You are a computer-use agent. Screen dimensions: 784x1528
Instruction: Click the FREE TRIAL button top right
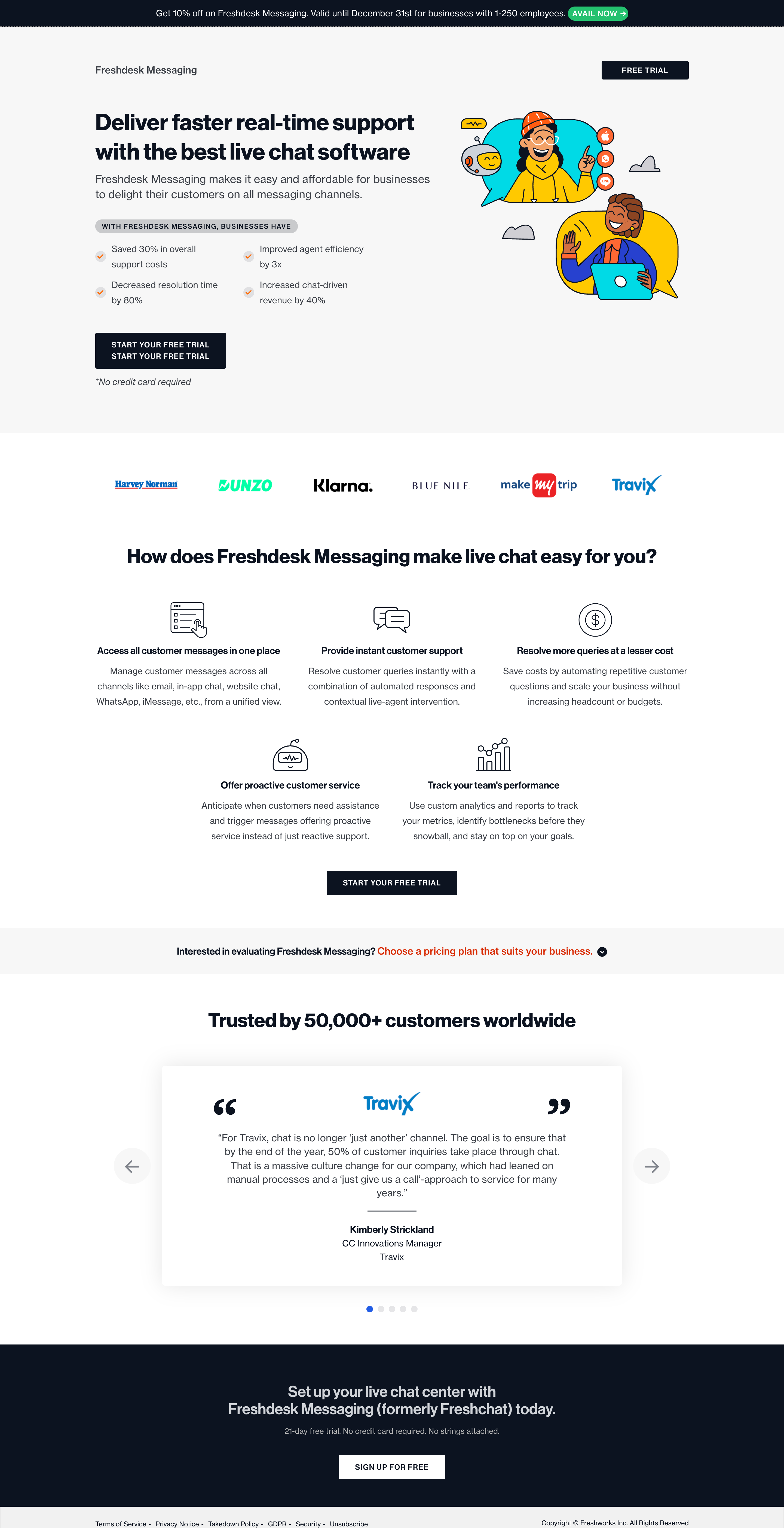click(645, 70)
